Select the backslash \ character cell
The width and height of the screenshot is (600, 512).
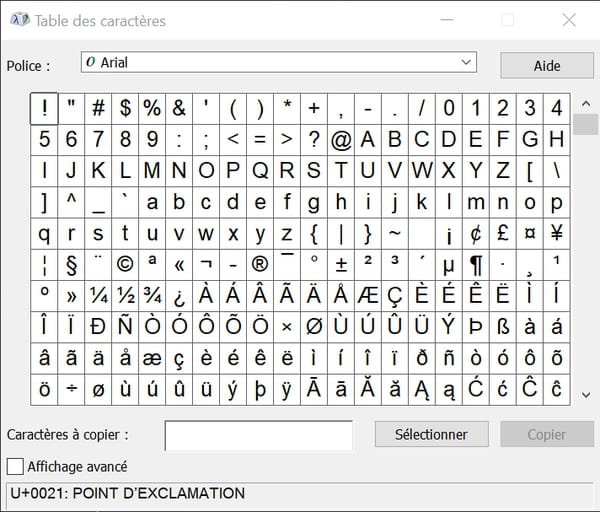557,171
